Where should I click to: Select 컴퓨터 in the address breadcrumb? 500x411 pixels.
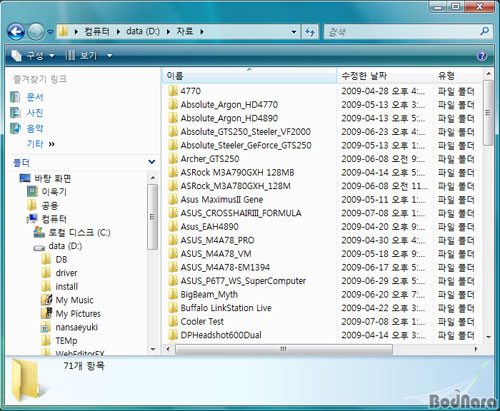97,31
